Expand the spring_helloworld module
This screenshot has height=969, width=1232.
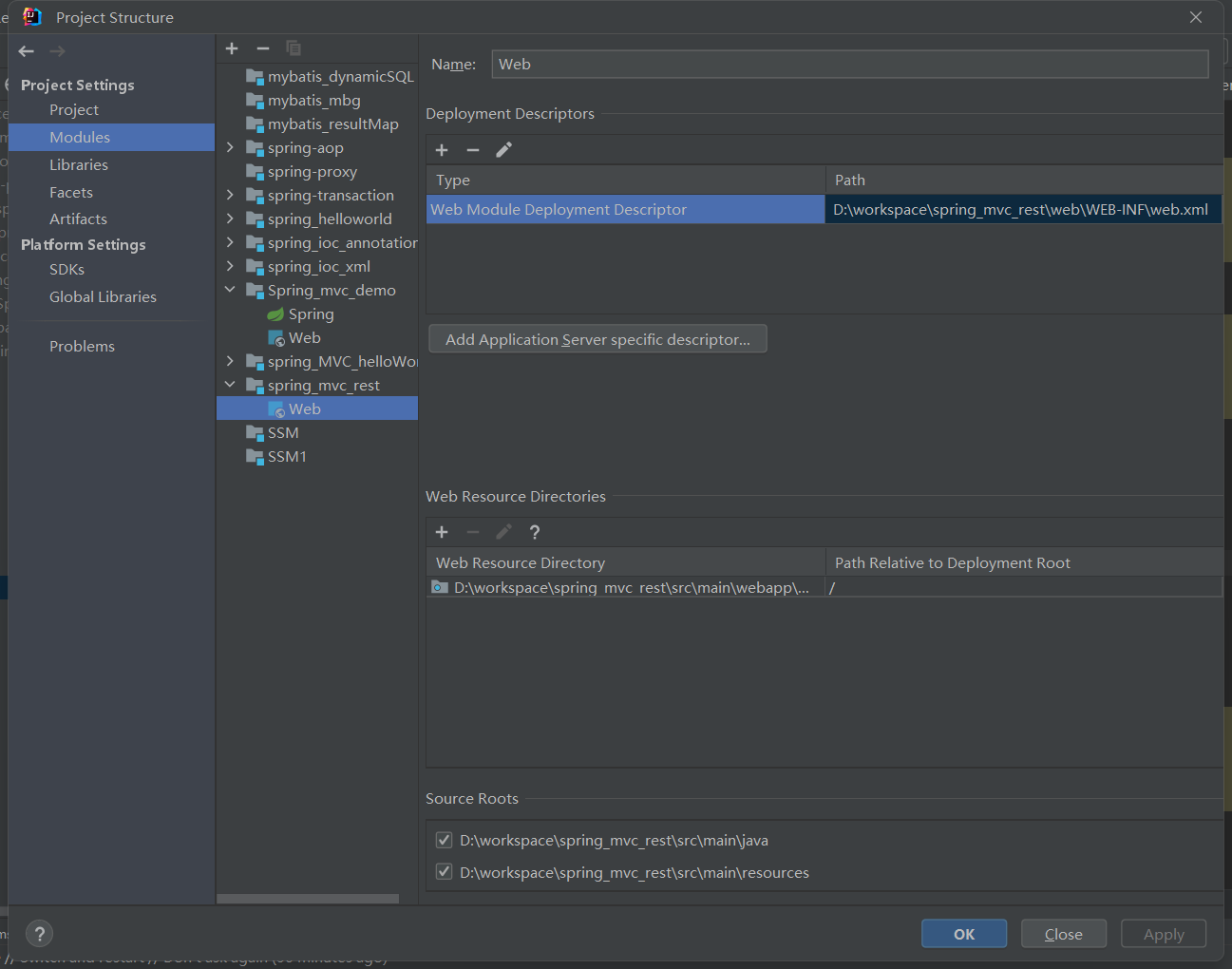[230, 218]
